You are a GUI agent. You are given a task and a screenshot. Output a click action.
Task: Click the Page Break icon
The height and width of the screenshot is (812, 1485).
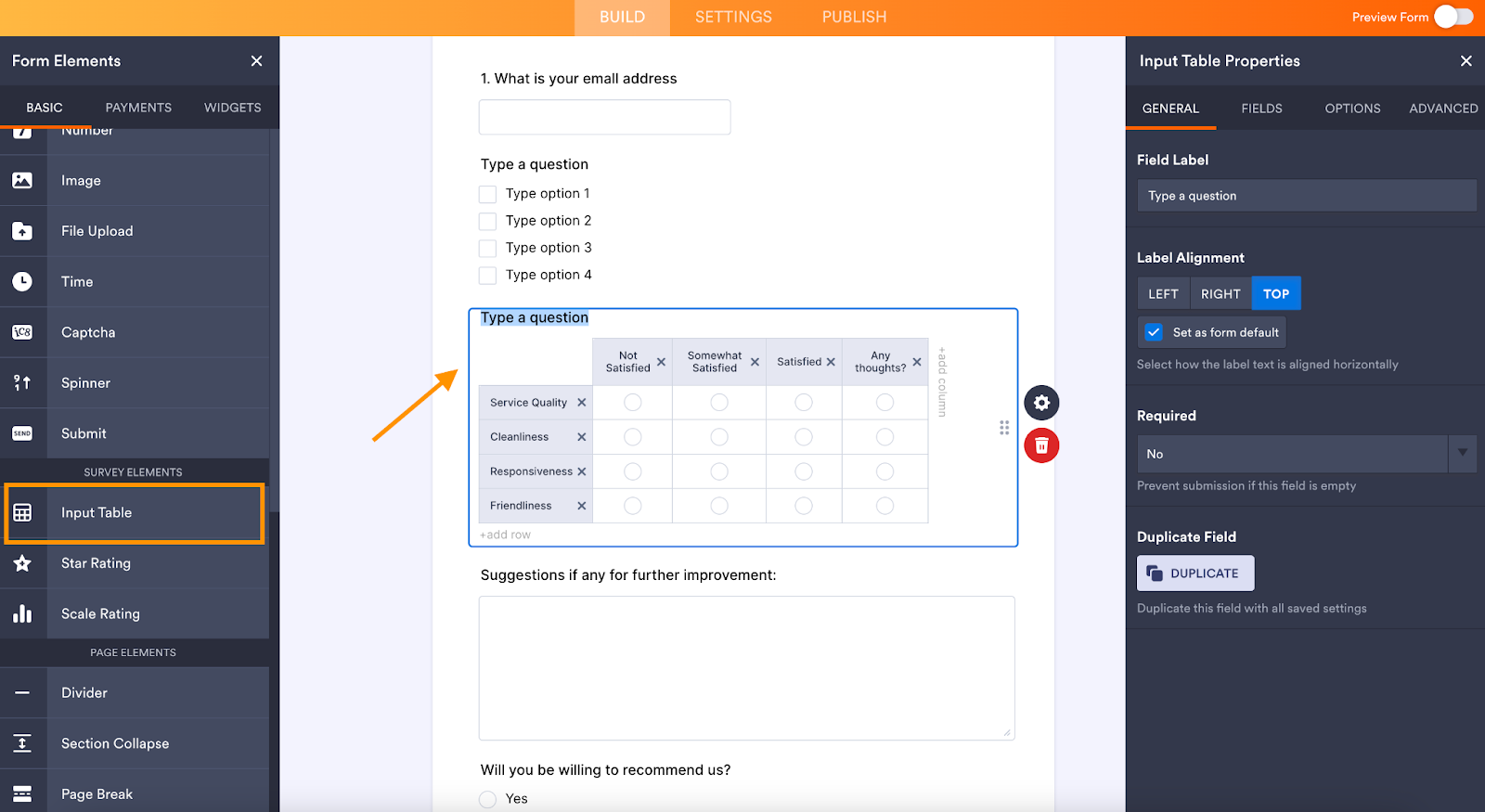(22, 793)
